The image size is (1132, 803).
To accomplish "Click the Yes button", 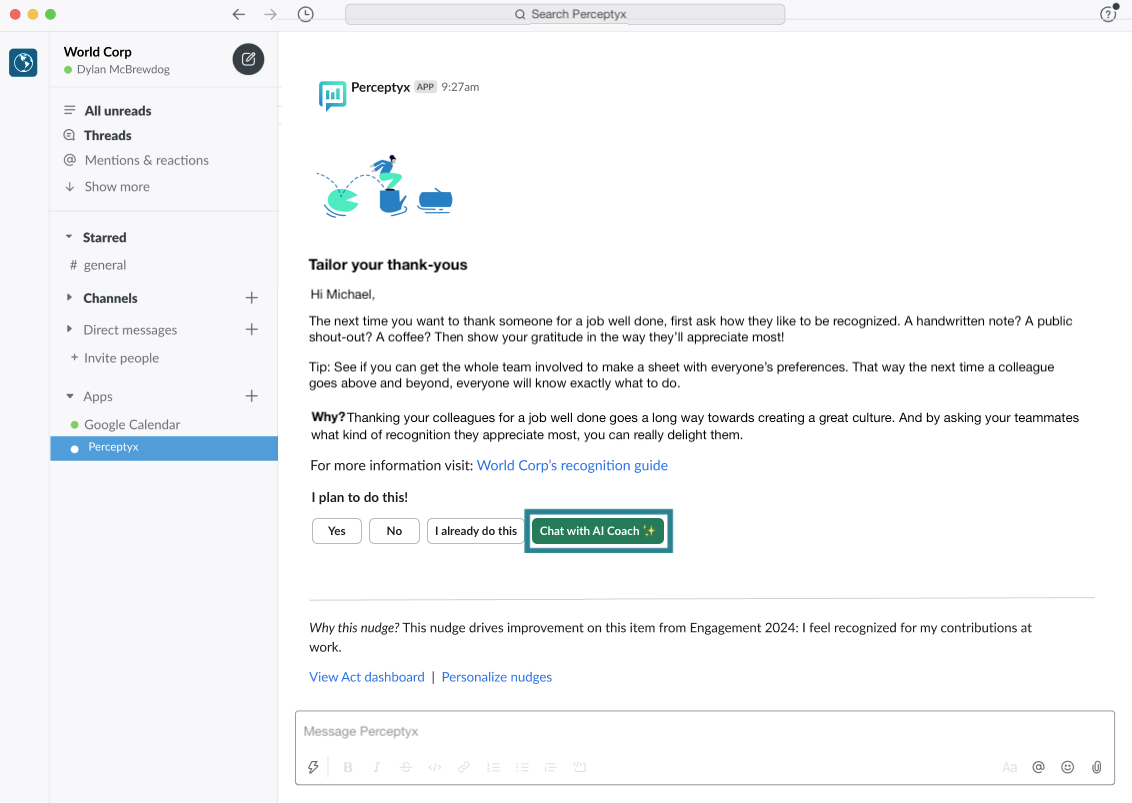I will coord(336,531).
